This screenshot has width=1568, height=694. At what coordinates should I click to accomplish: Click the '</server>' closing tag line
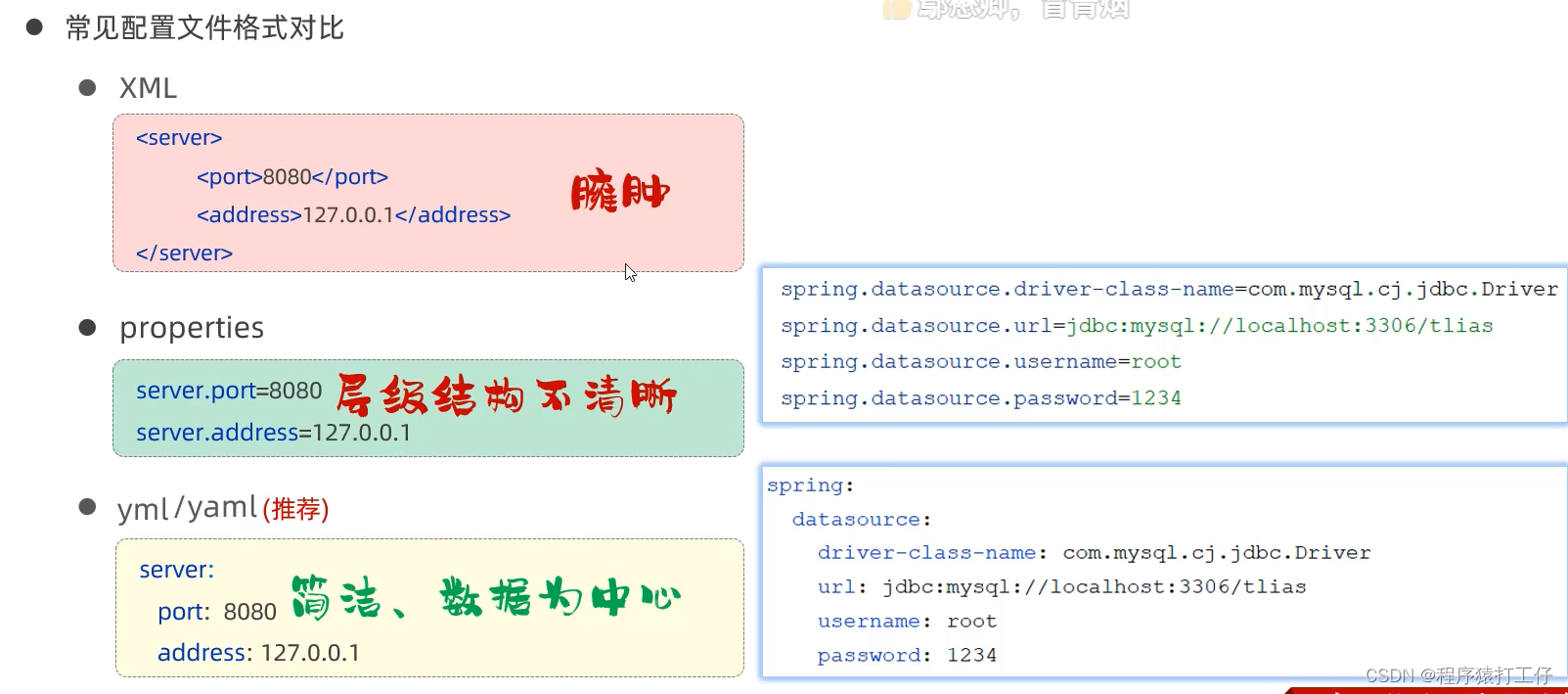pyautogui.click(x=184, y=254)
